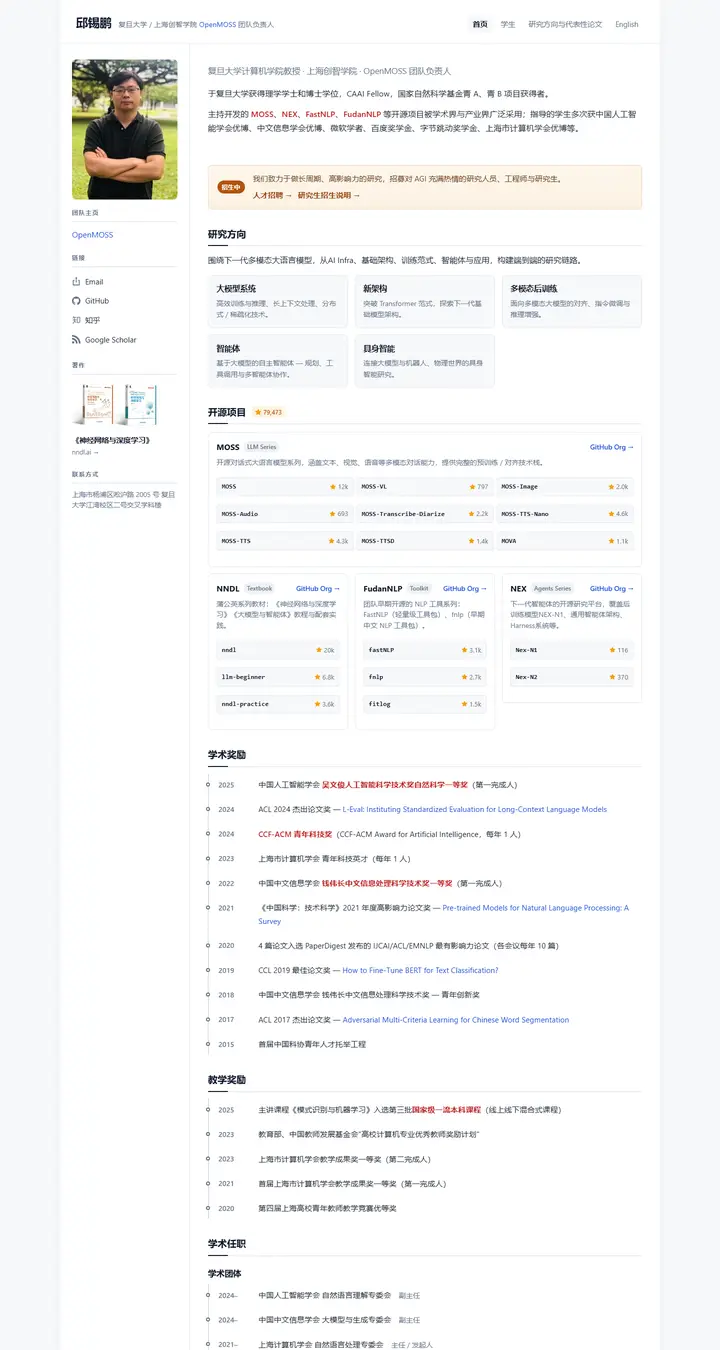Image resolution: width=720 pixels, height=1350 pixels.
Task: Click the 吴文俊人工智能科学技术奖 award text
Action: click(394, 785)
